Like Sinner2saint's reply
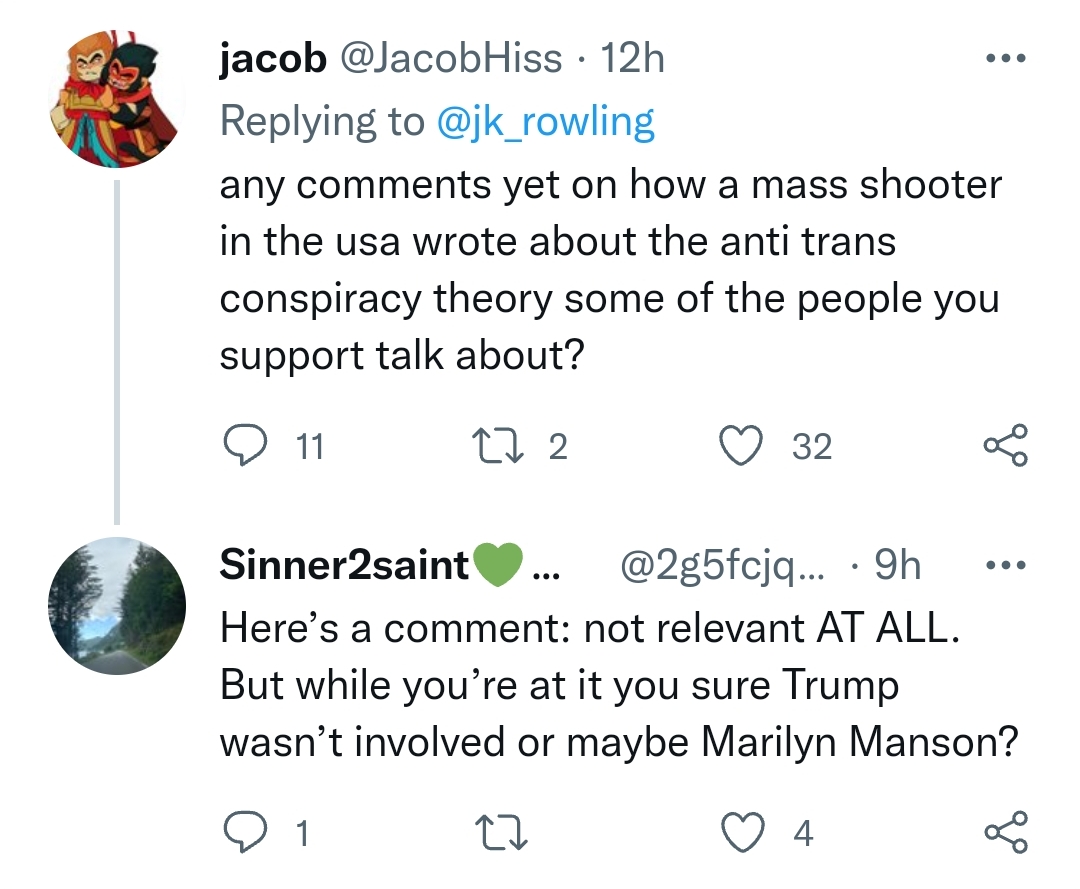Image resolution: width=1080 pixels, height=889 pixels. click(x=742, y=832)
